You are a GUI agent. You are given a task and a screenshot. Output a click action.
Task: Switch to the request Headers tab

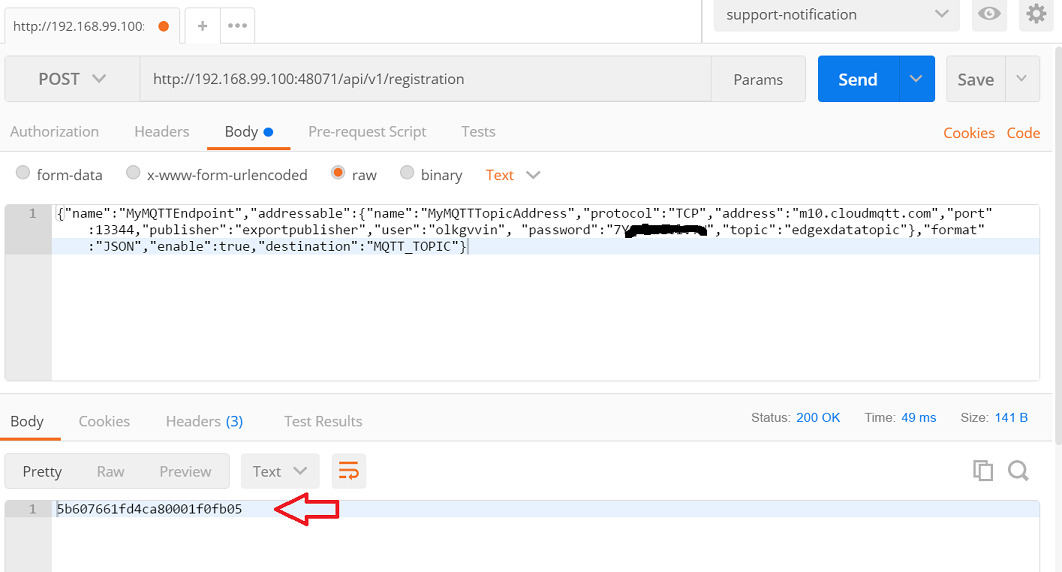[161, 131]
